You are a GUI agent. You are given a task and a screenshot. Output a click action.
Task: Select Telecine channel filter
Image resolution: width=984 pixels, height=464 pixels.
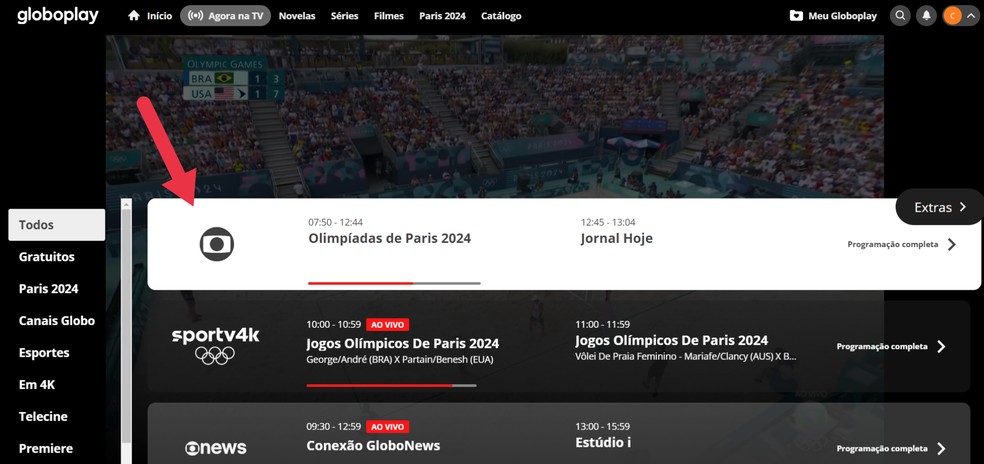coord(43,417)
